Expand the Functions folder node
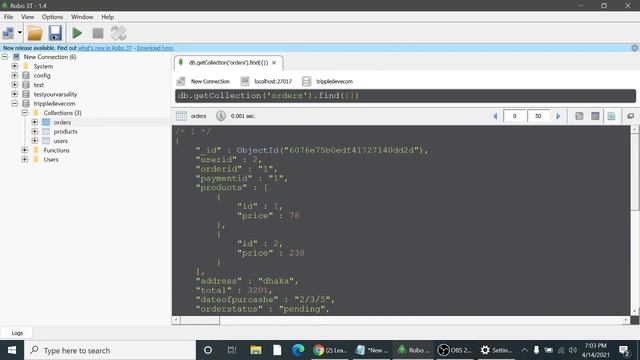The height and width of the screenshot is (360, 640). tap(25, 150)
